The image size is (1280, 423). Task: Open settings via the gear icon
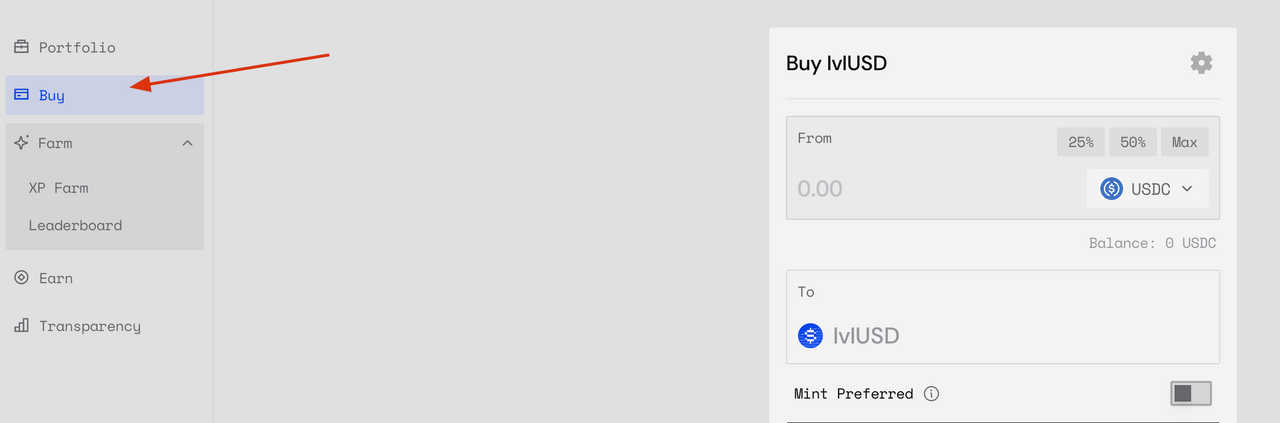1201,63
